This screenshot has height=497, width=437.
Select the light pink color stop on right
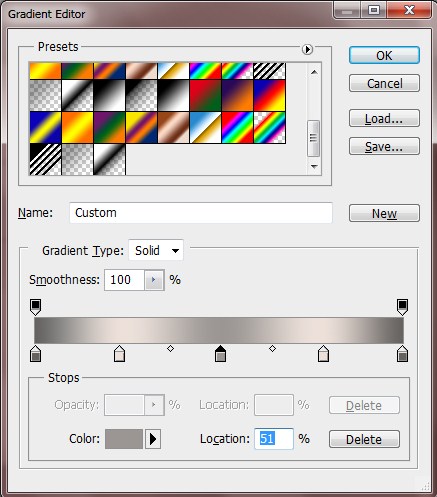click(x=323, y=354)
